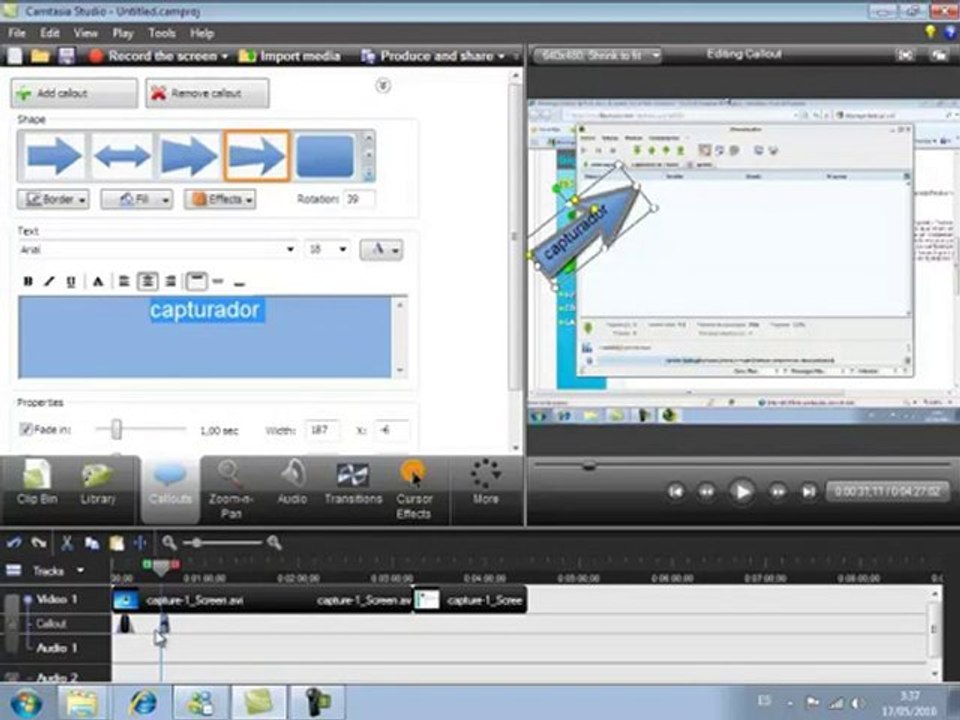The width and height of the screenshot is (960, 720).
Task: Toggle the Fade in checkbox
Action: point(26,429)
